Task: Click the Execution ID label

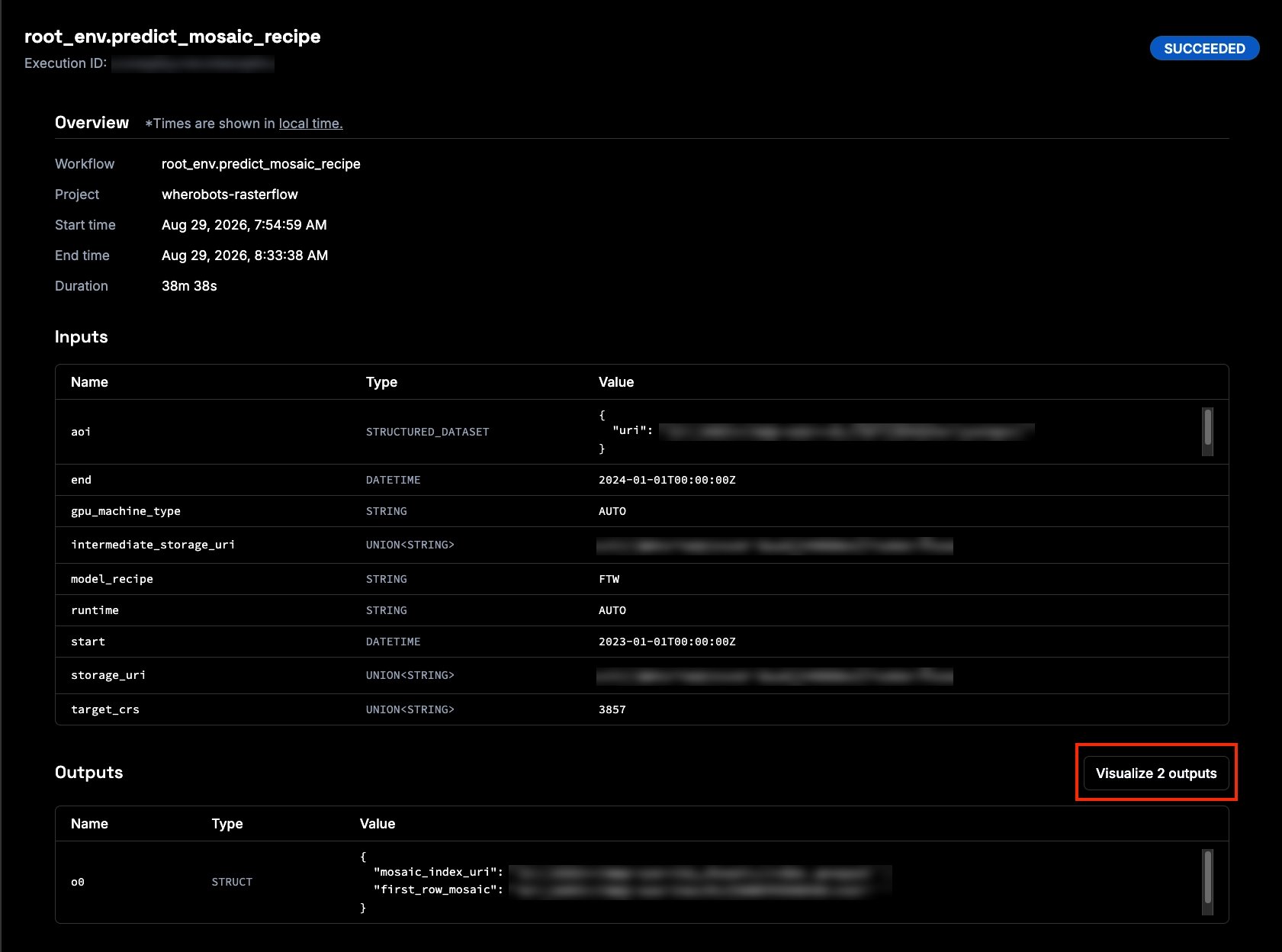Action: [66, 63]
